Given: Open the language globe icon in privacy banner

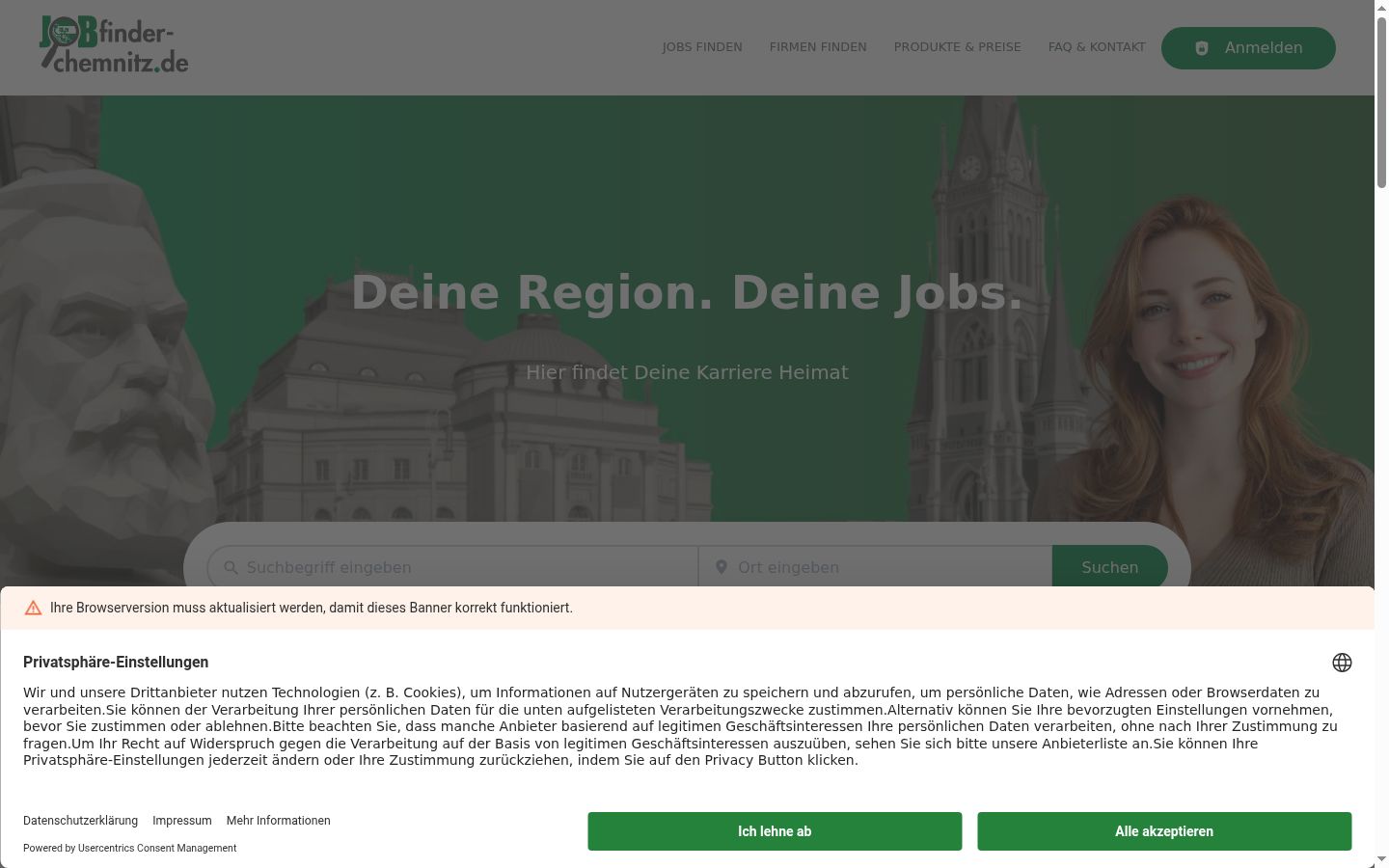Looking at the screenshot, I should tap(1342, 663).
